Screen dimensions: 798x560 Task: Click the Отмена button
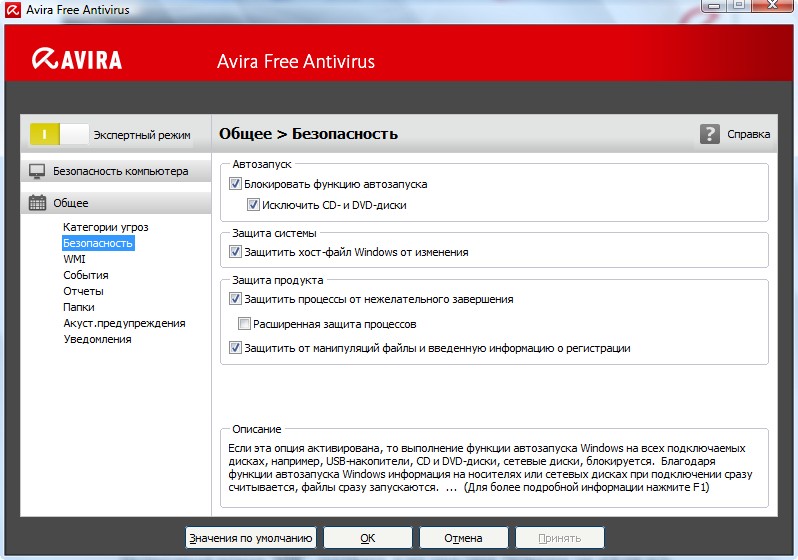[463, 538]
